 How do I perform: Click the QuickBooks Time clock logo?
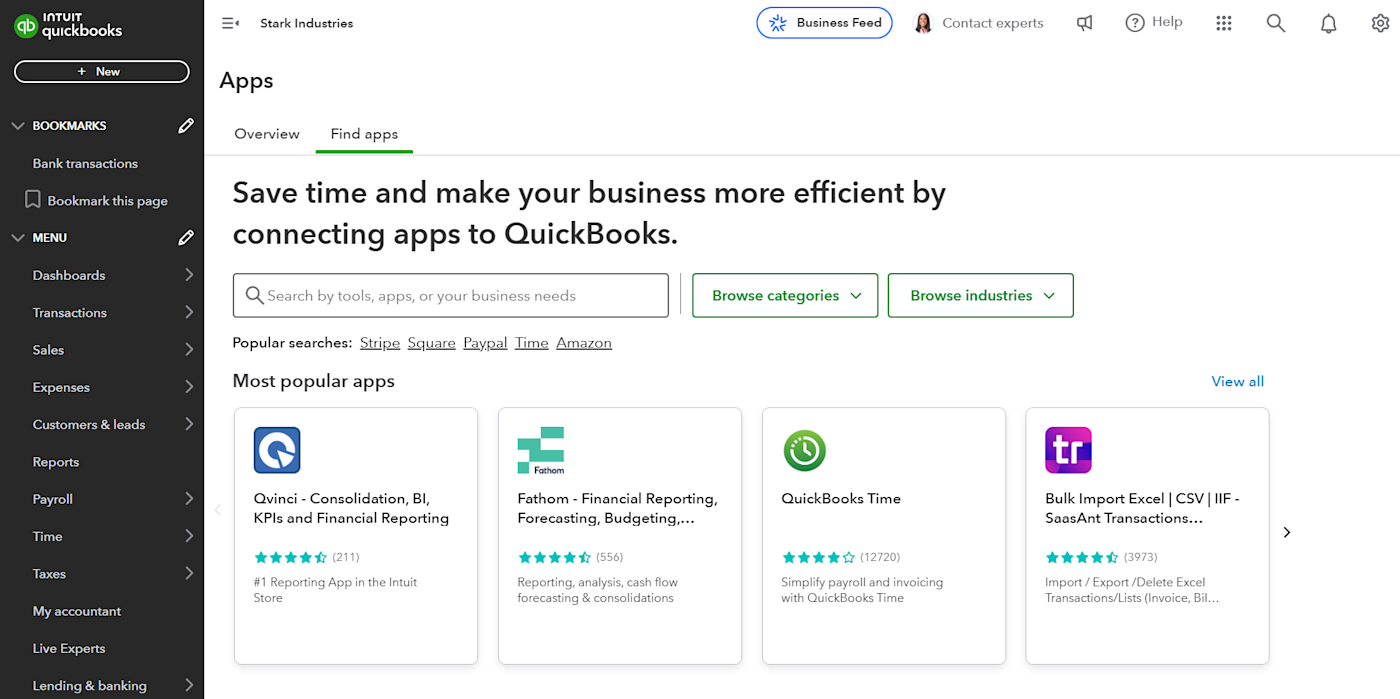pyautogui.click(x=805, y=451)
